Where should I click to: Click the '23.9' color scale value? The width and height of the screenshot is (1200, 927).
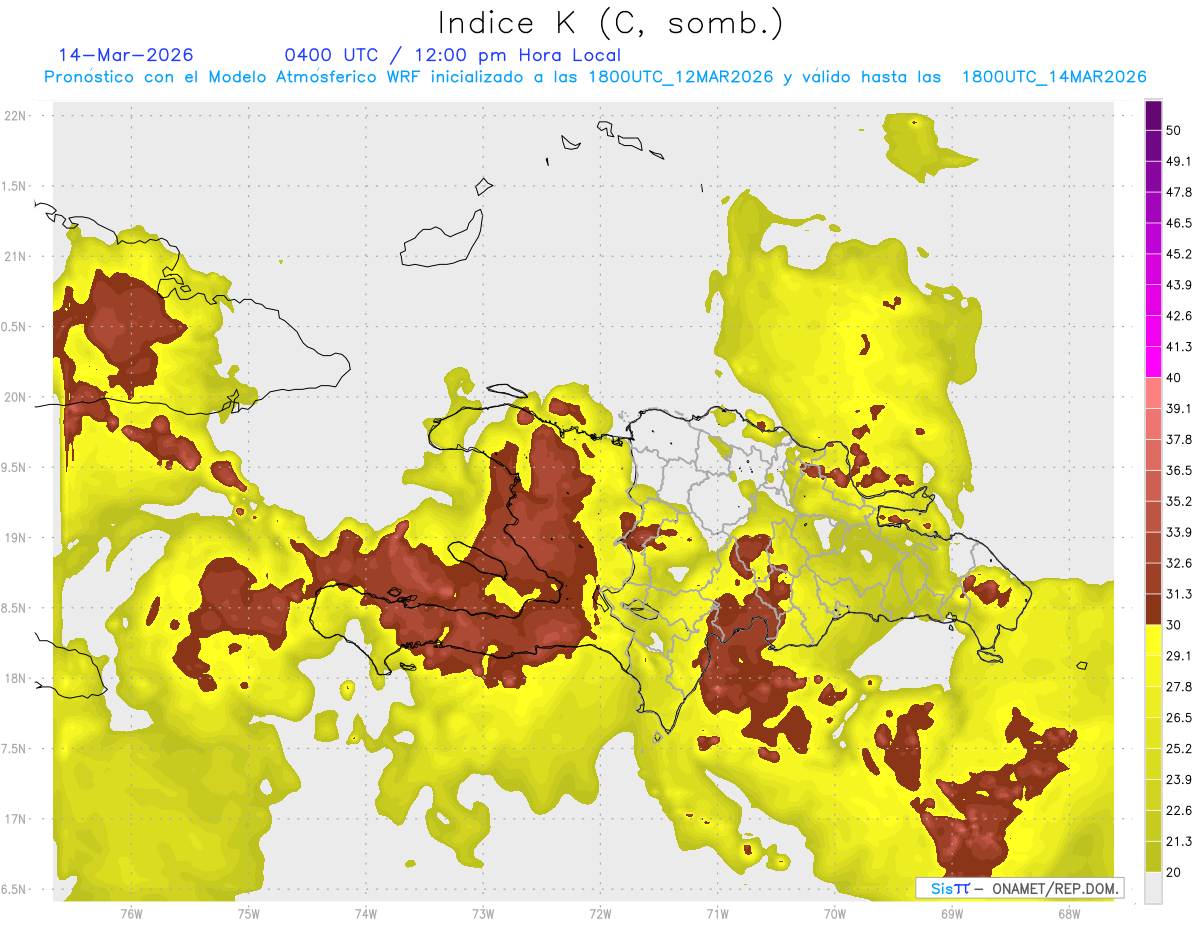coord(1179,780)
